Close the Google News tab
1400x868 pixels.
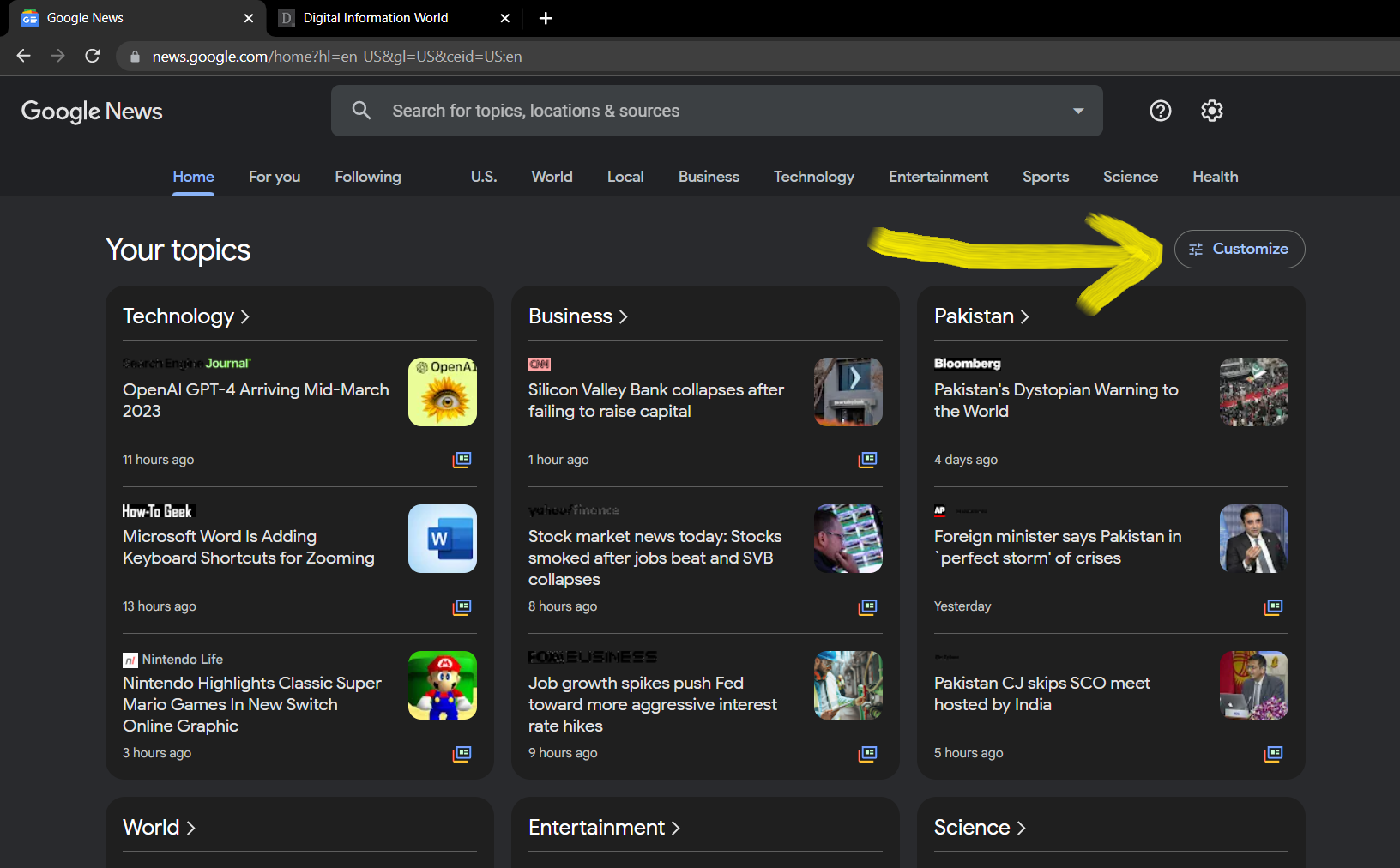point(249,18)
